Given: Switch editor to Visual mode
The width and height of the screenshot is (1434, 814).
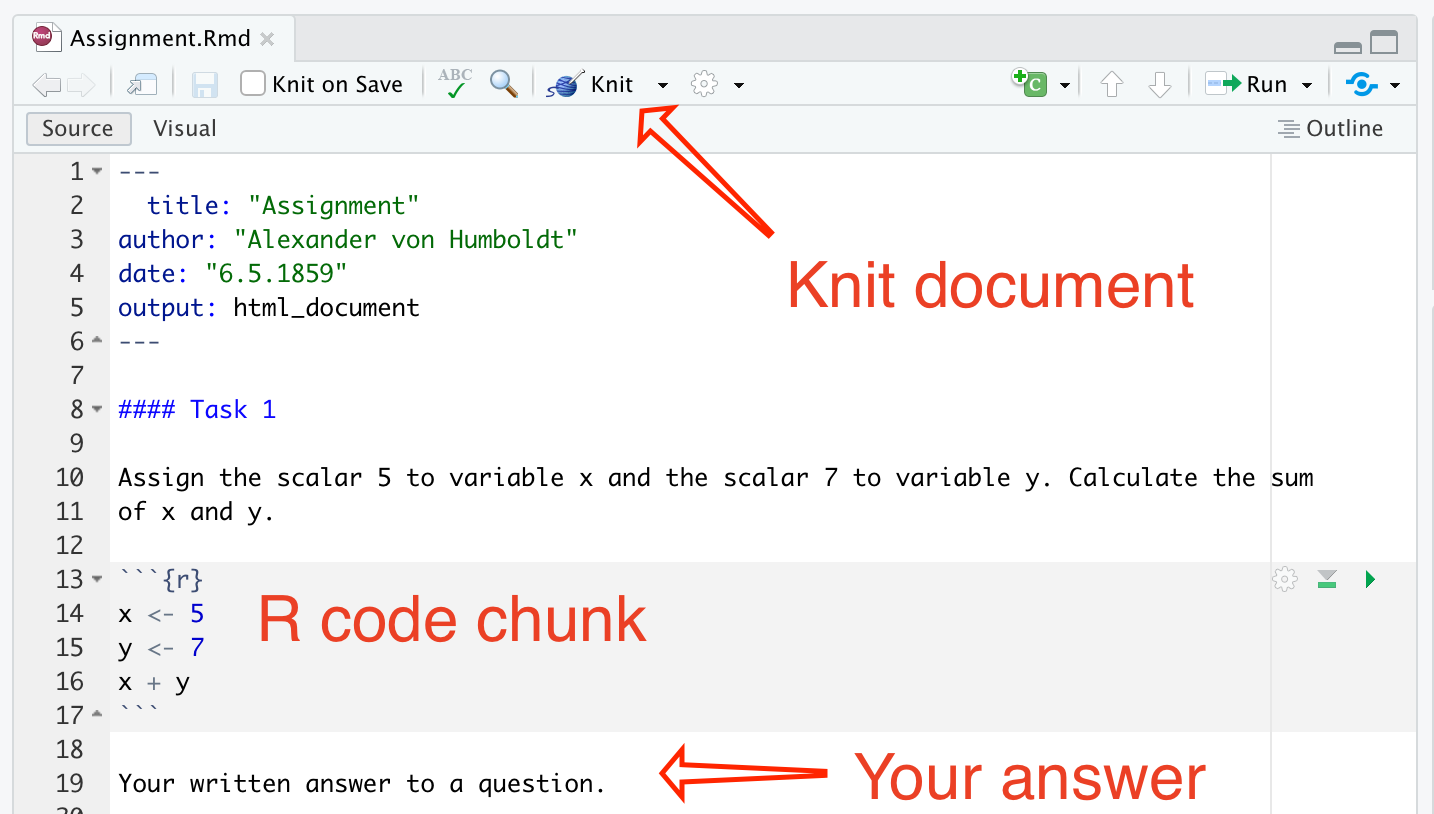Looking at the screenshot, I should click(x=184, y=128).
